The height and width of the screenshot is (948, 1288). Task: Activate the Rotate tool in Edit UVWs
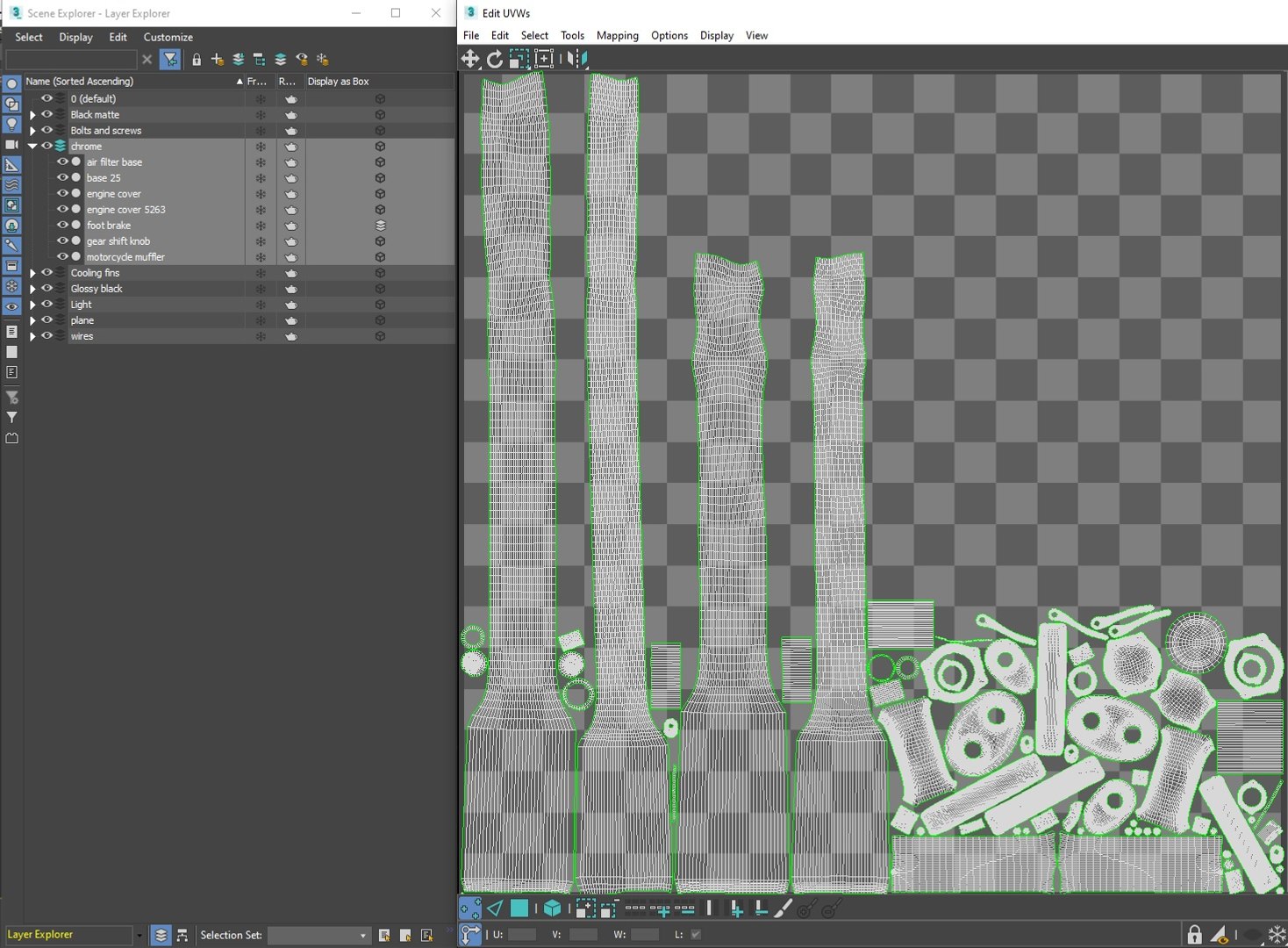pos(495,59)
